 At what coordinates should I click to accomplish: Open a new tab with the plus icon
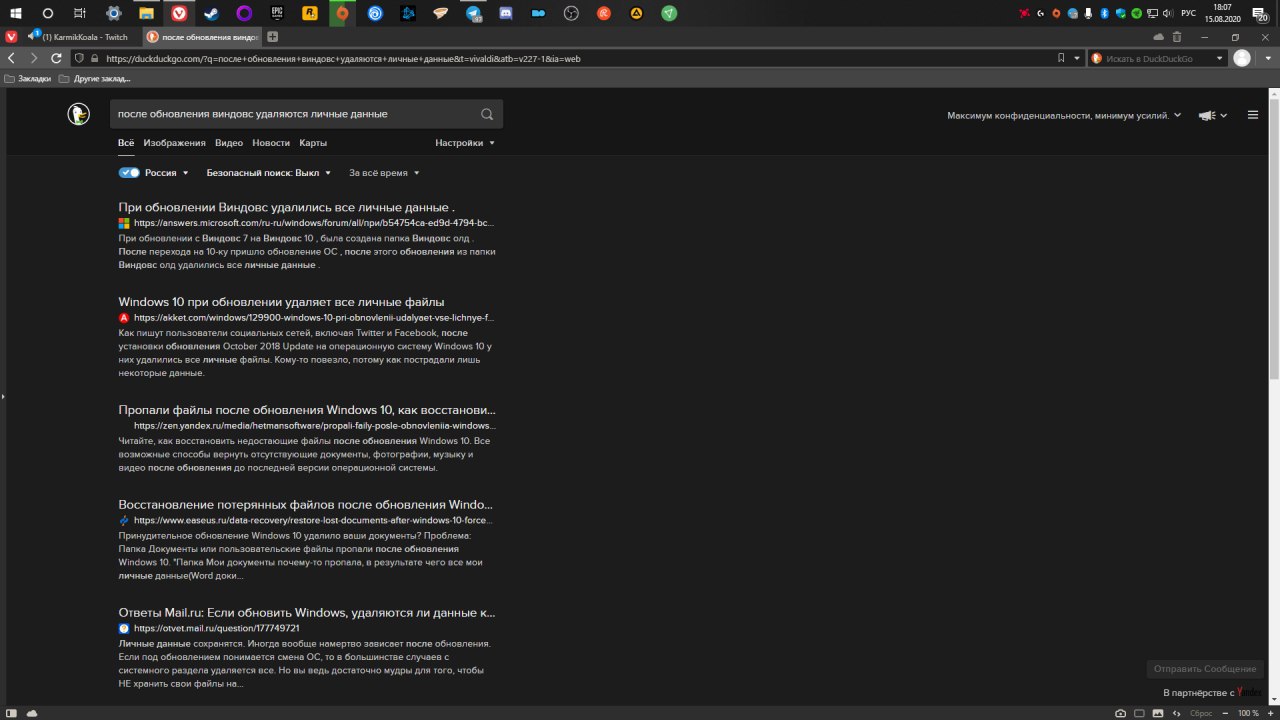click(272, 37)
